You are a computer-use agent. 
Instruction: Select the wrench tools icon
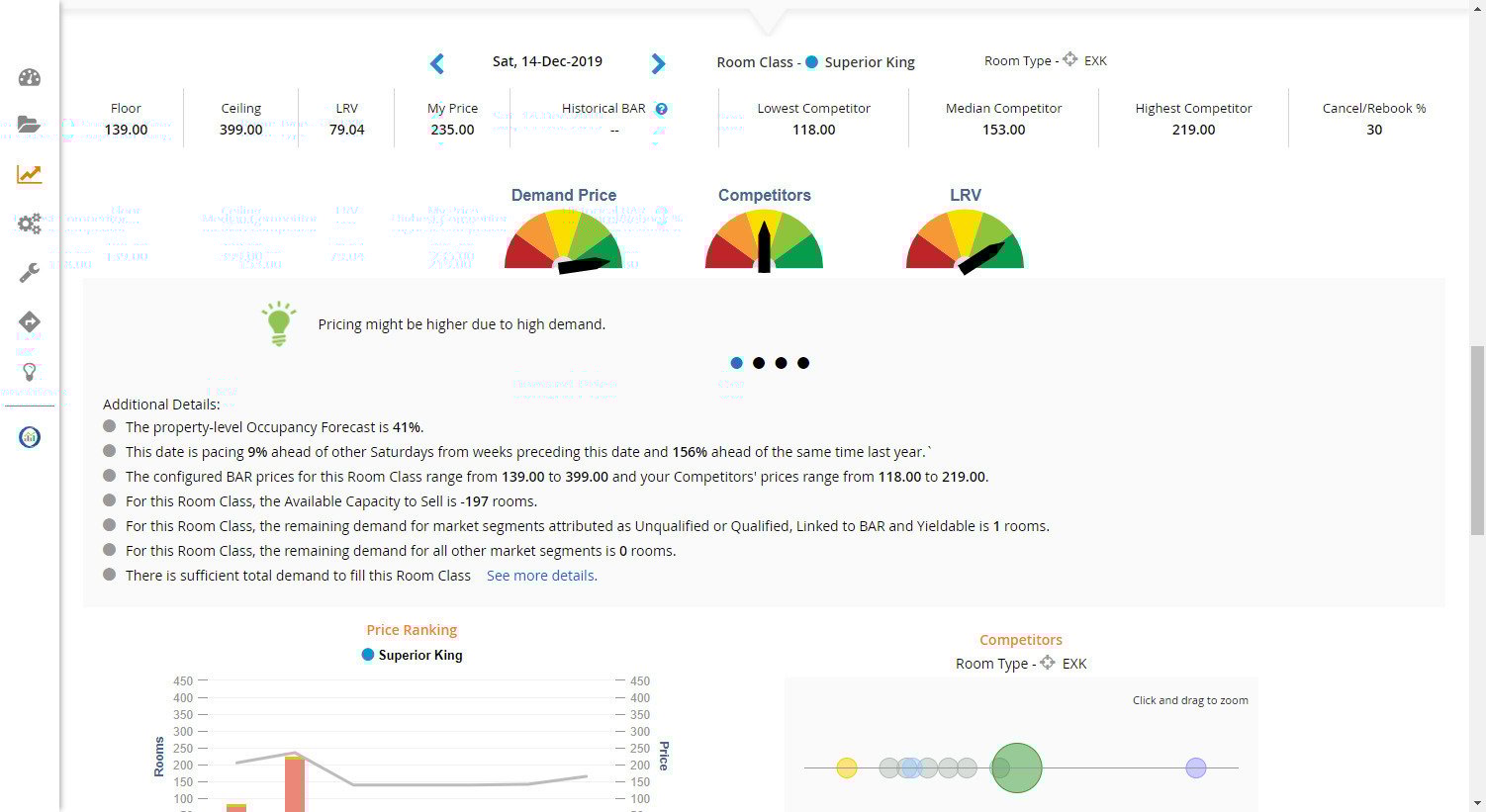[x=29, y=273]
